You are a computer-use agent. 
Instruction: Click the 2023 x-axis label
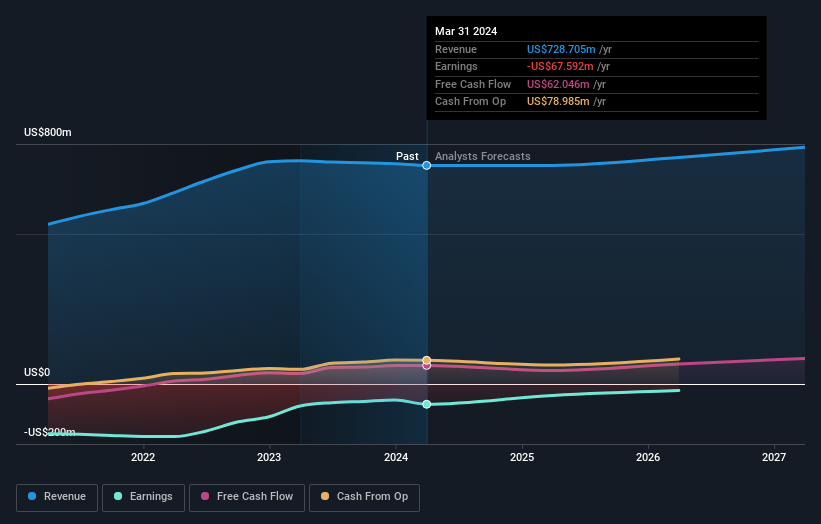(x=269, y=457)
